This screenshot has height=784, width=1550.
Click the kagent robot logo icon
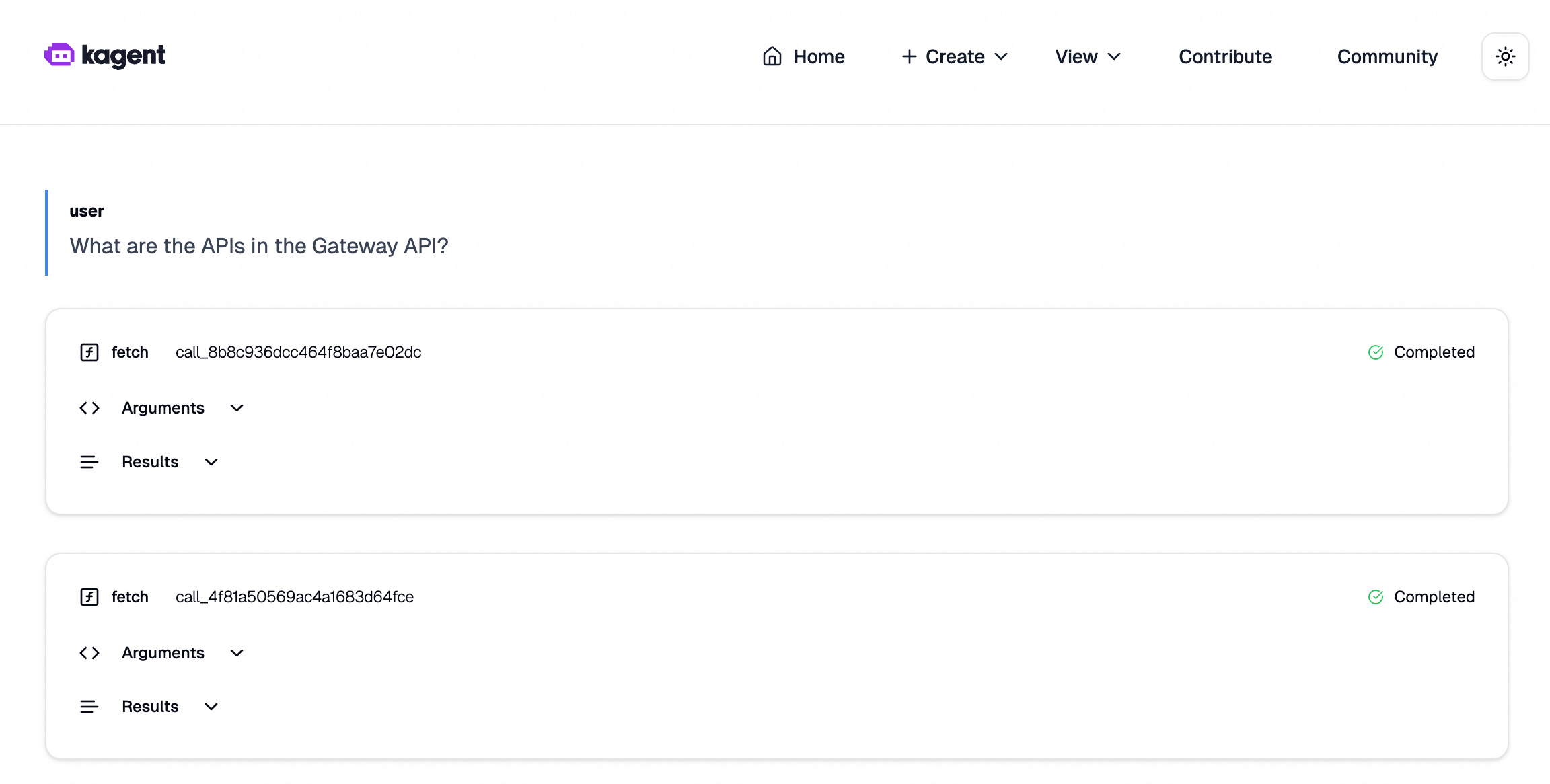59,55
